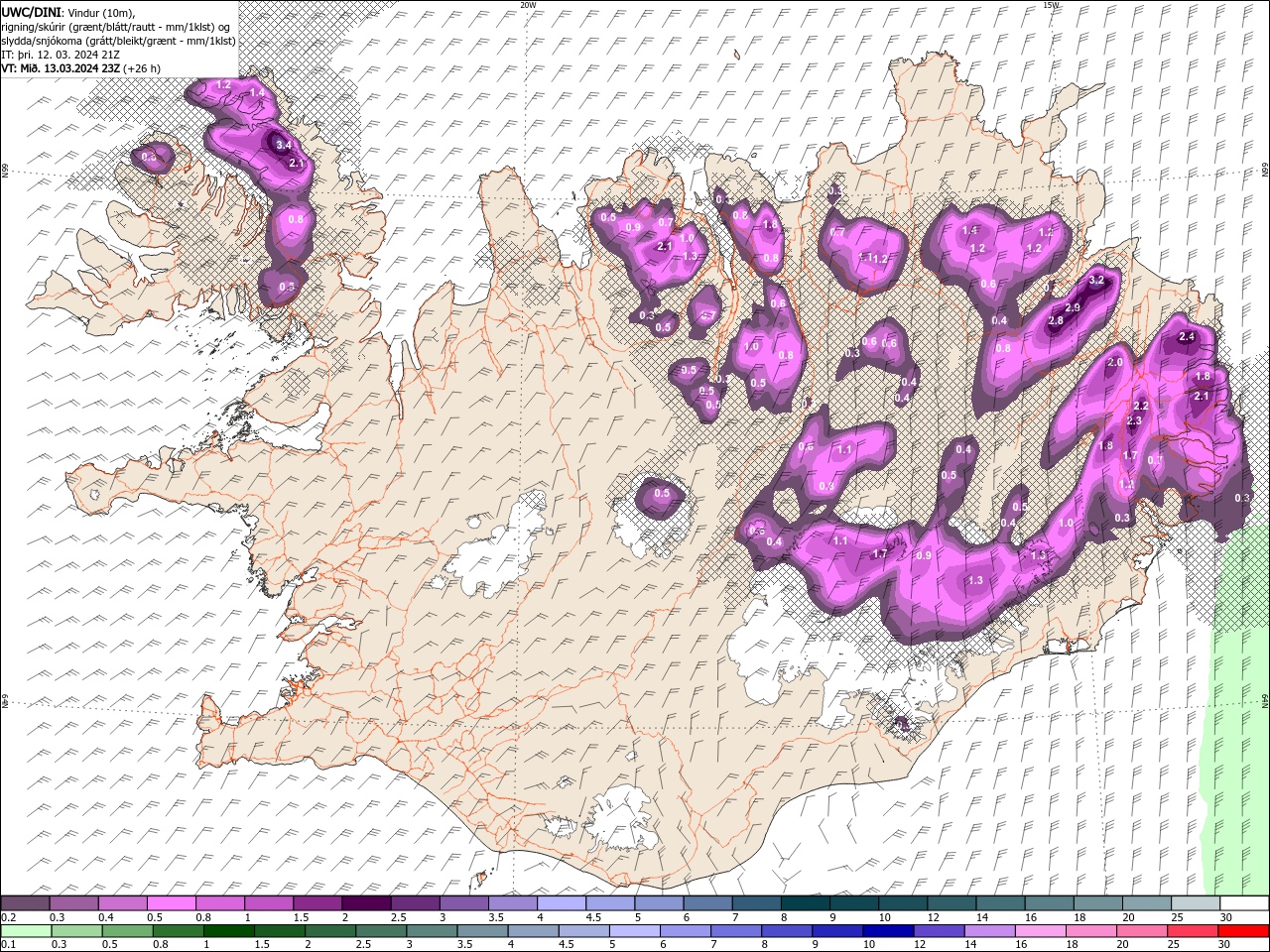Select the white snow swatch starting at 30
1270x952 pixels.
tap(1244, 903)
